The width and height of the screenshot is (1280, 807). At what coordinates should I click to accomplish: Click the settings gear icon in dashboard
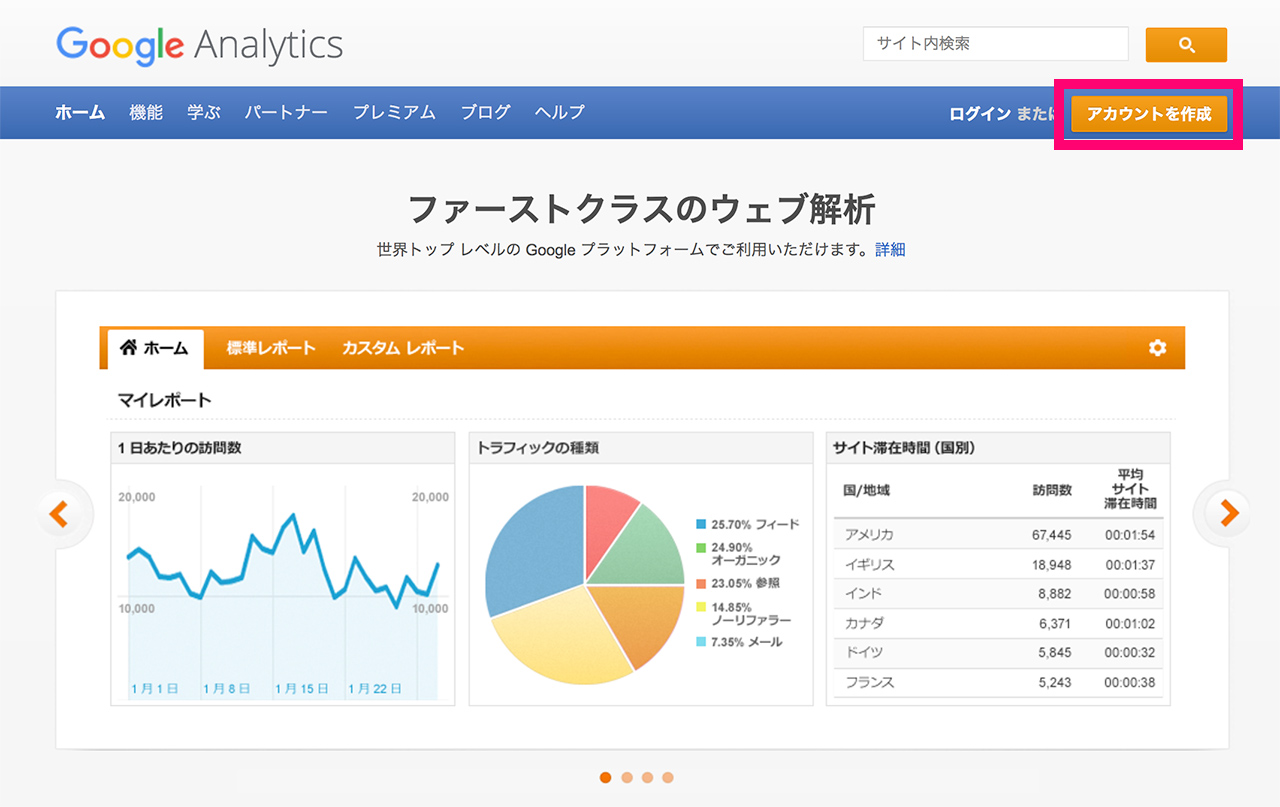[1157, 348]
